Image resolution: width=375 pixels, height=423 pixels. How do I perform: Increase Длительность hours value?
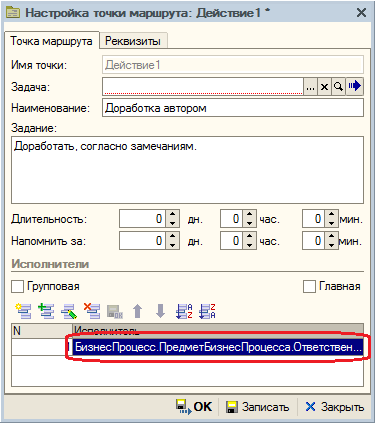(x=249, y=214)
